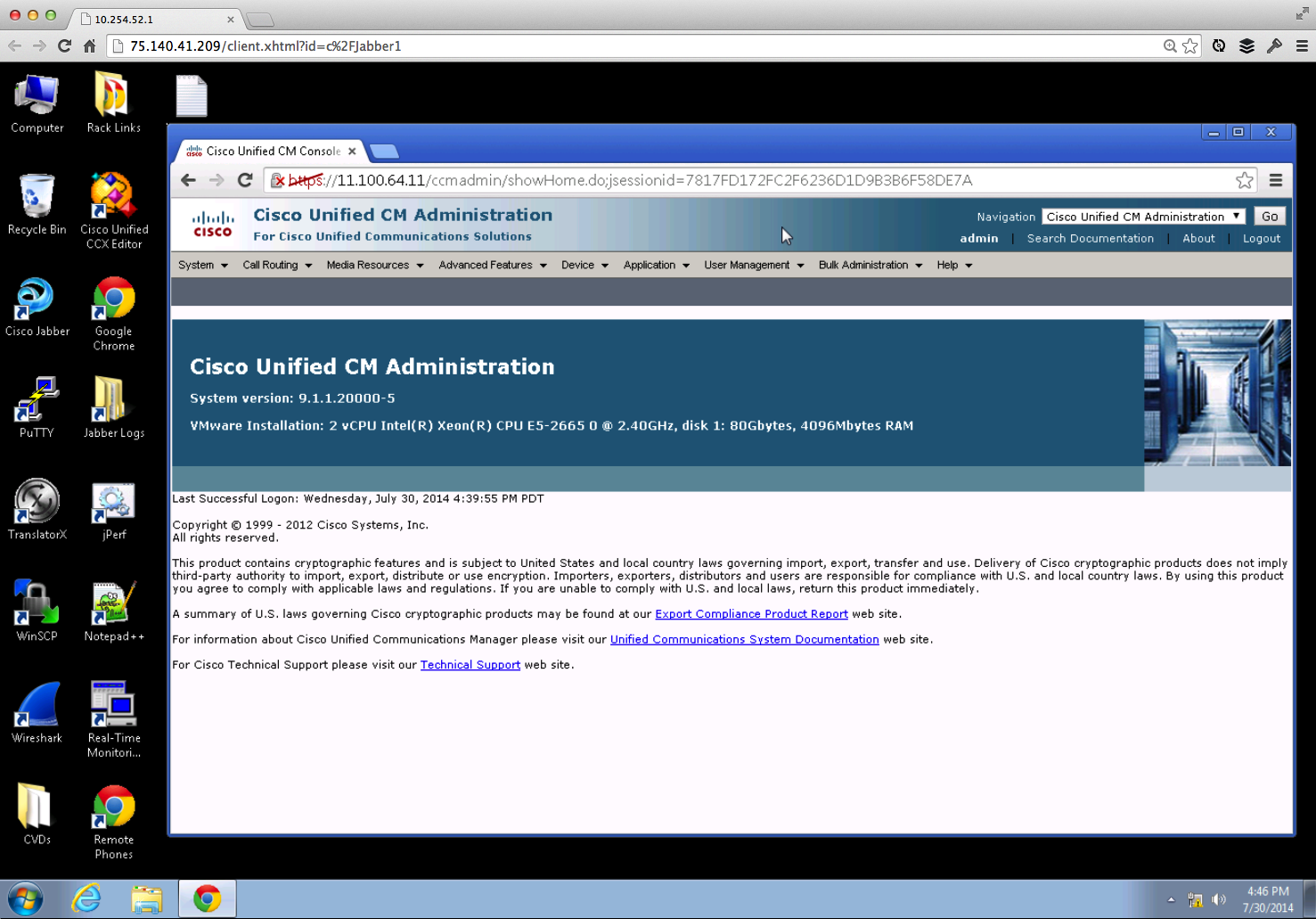Image resolution: width=1316 pixels, height=919 pixels.
Task: Launch the Wireshark shortcut
Action: (37, 712)
